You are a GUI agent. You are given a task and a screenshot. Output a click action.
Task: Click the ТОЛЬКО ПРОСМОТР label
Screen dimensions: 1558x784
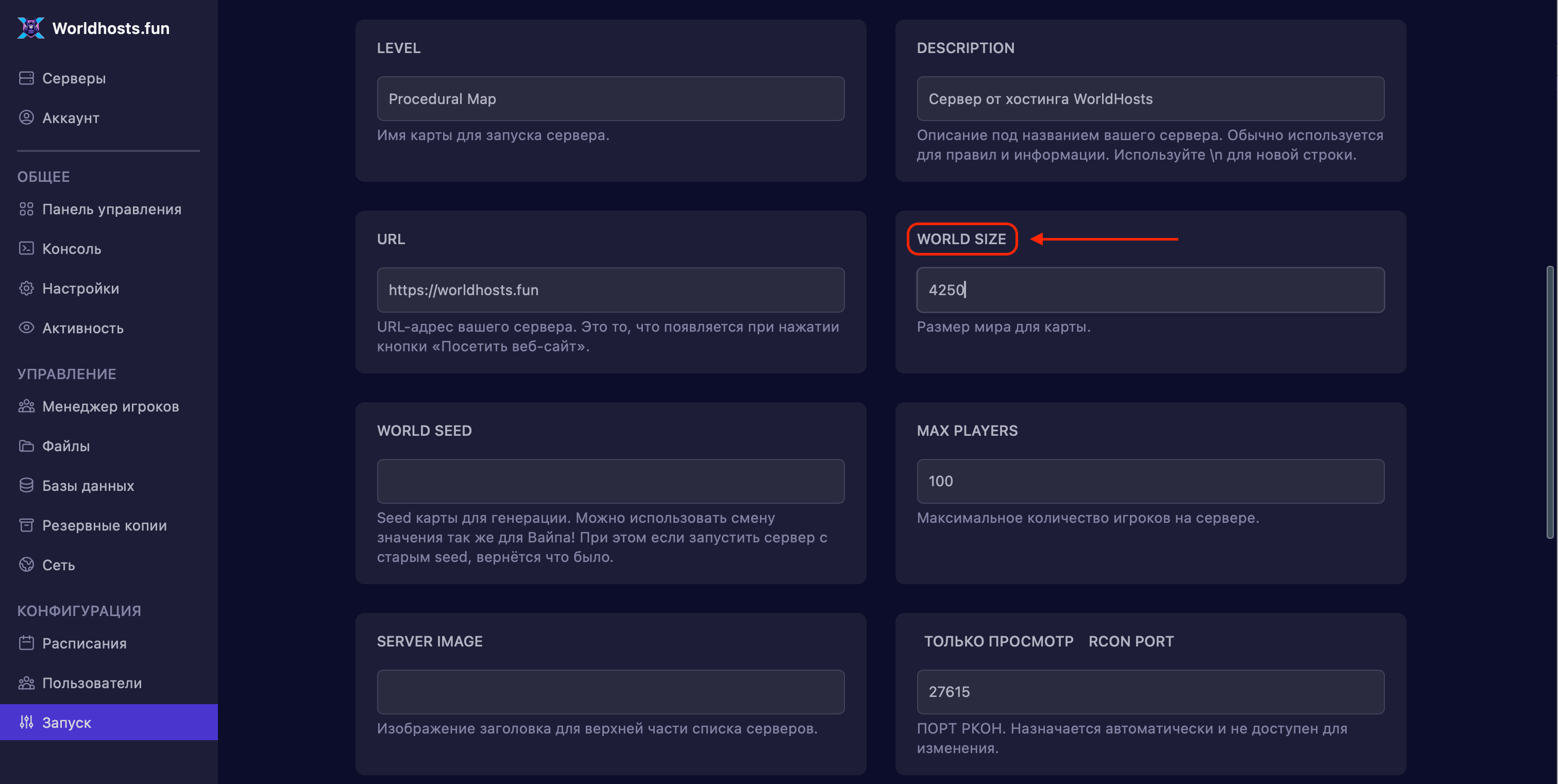pyautogui.click(x=998, y=641)
